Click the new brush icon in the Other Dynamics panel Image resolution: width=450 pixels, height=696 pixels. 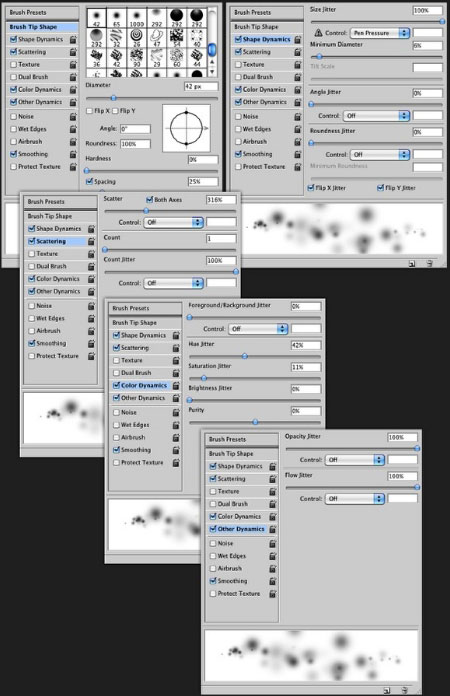[x=387, y=691]
